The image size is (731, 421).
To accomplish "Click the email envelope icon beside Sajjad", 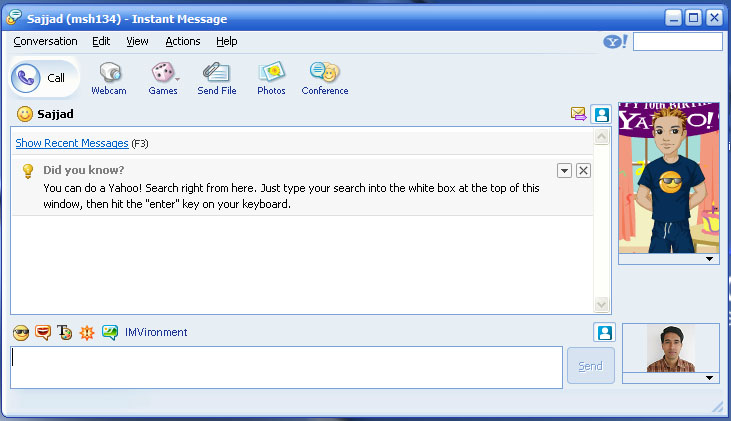I will [578, 114].
